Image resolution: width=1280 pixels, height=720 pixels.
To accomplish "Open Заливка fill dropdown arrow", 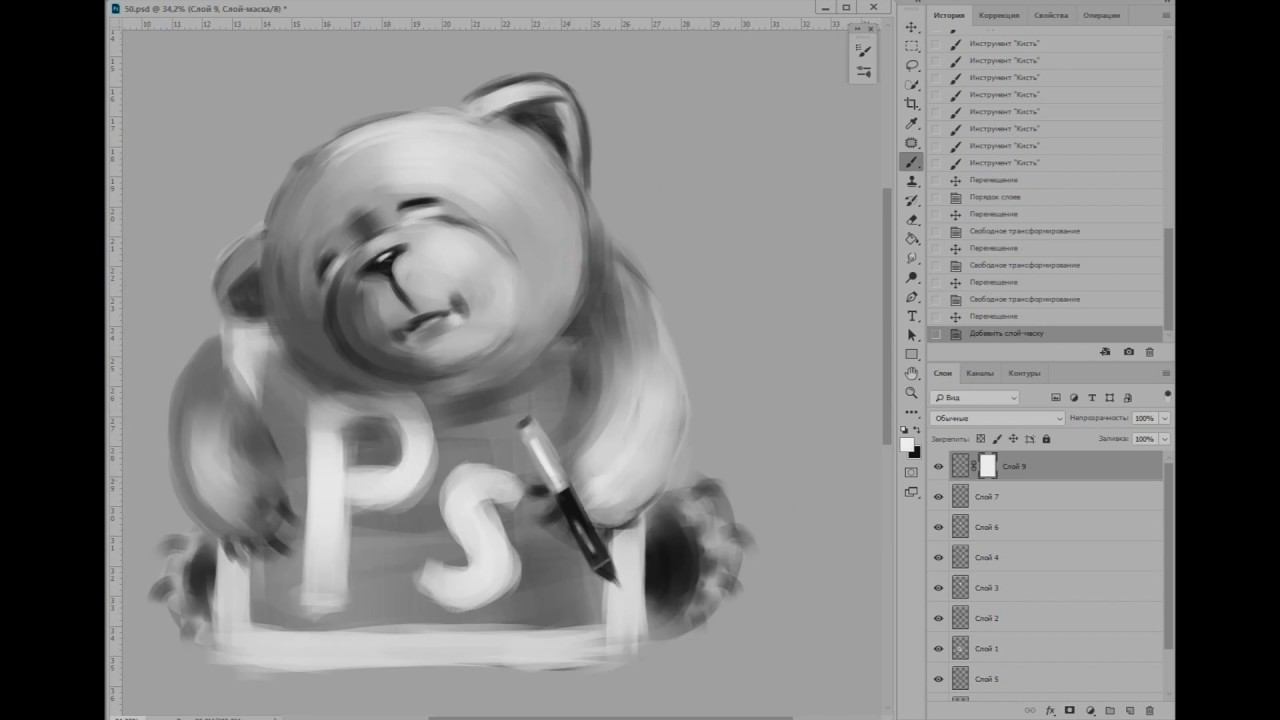I will (1165, 439).
